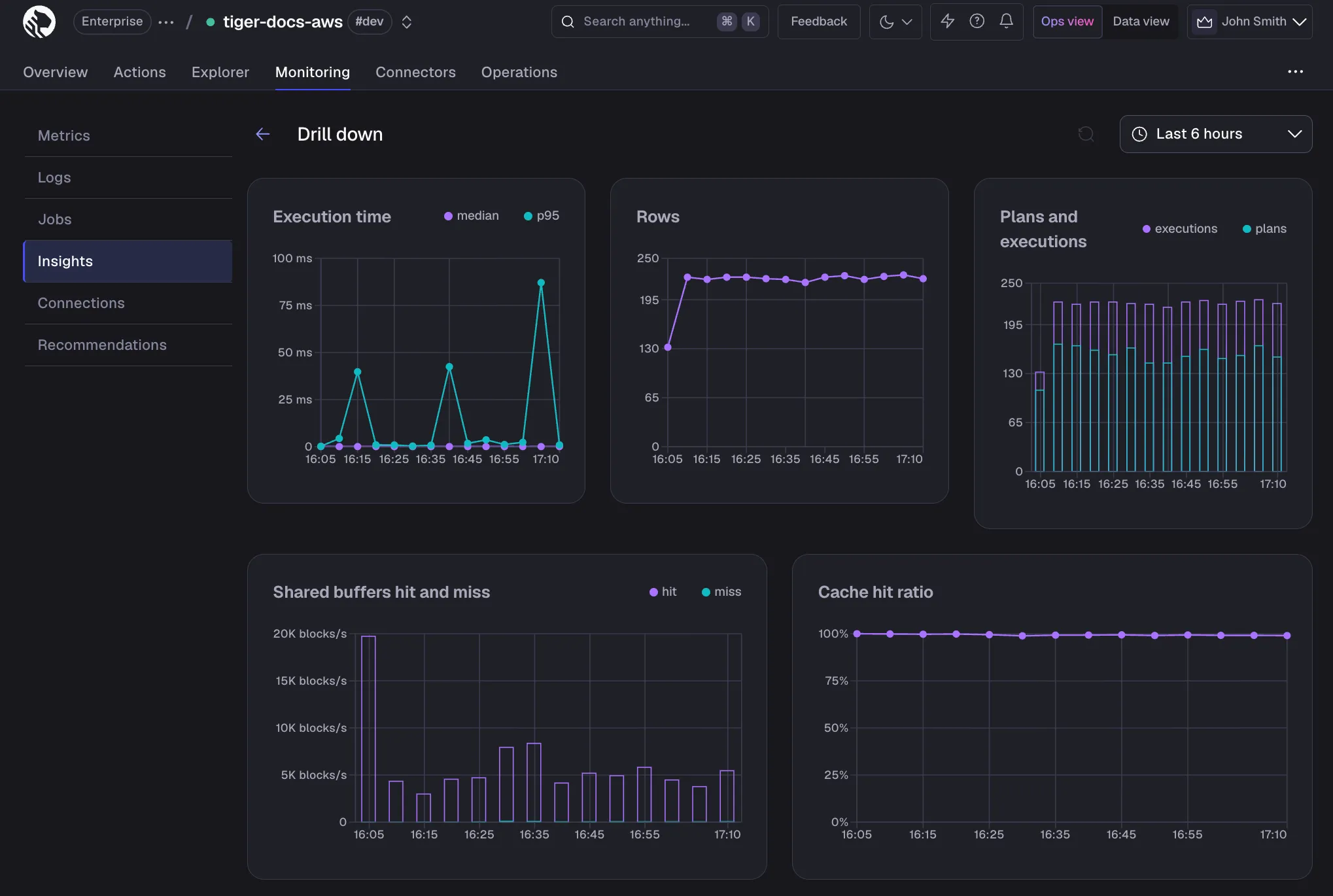Image resolution: width=1333 pixels, height=896 pixels.
Task: Click the crown icon beside John Smith
Action: pos(1204,22)
